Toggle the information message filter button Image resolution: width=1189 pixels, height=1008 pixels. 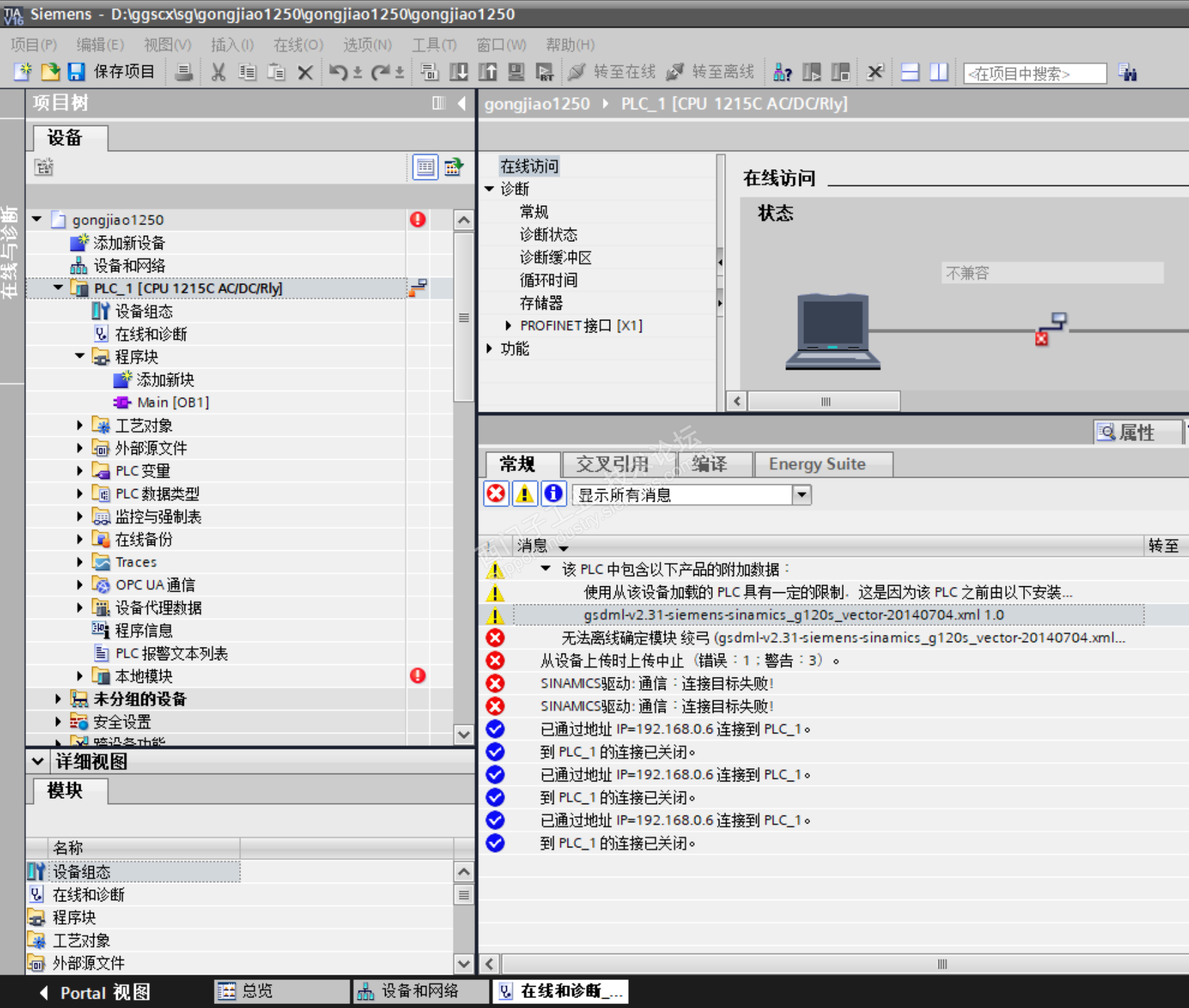pyautogui.click(x=554, y=494)
